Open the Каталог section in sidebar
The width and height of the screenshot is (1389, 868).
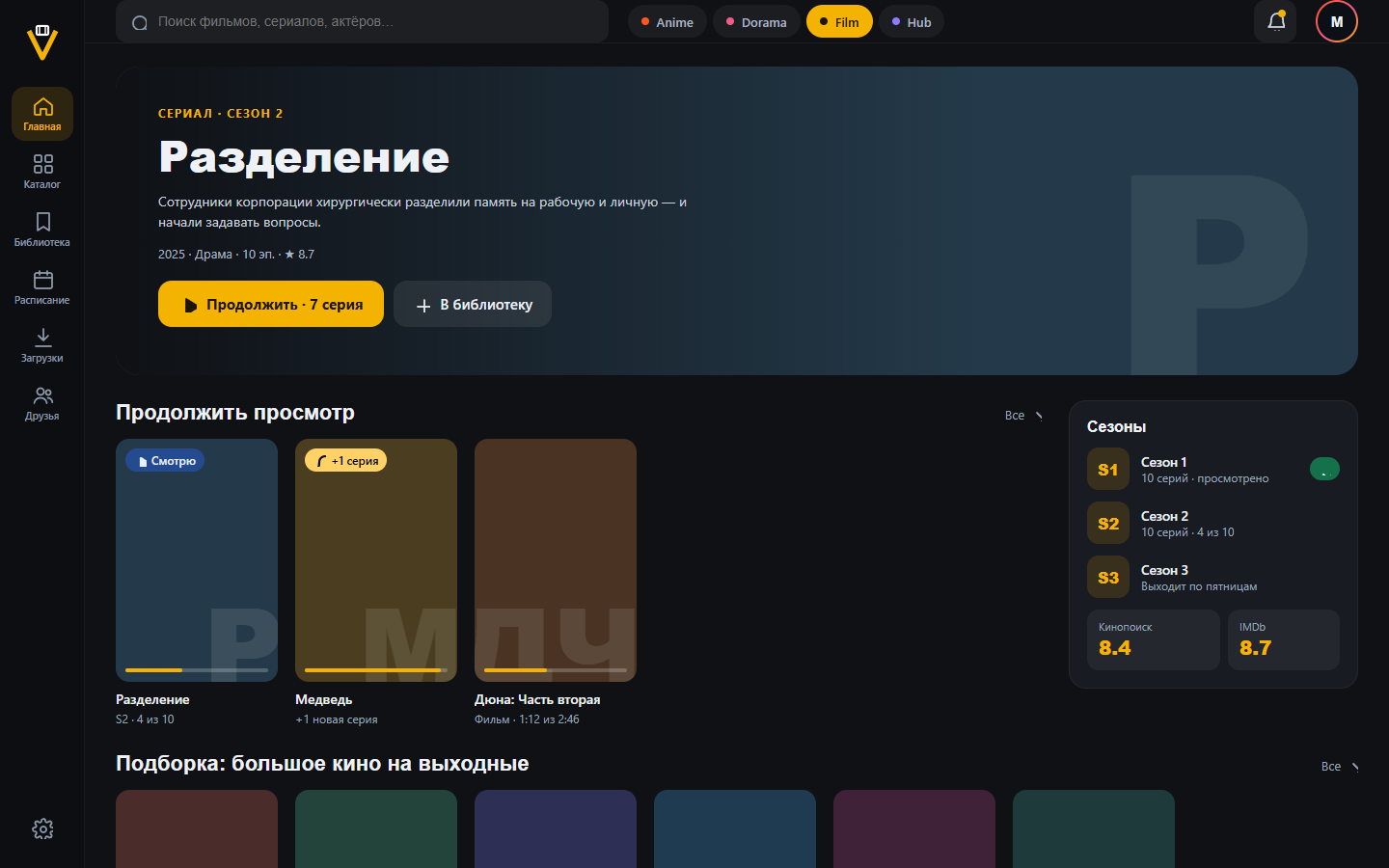click(x=42, y=172)
